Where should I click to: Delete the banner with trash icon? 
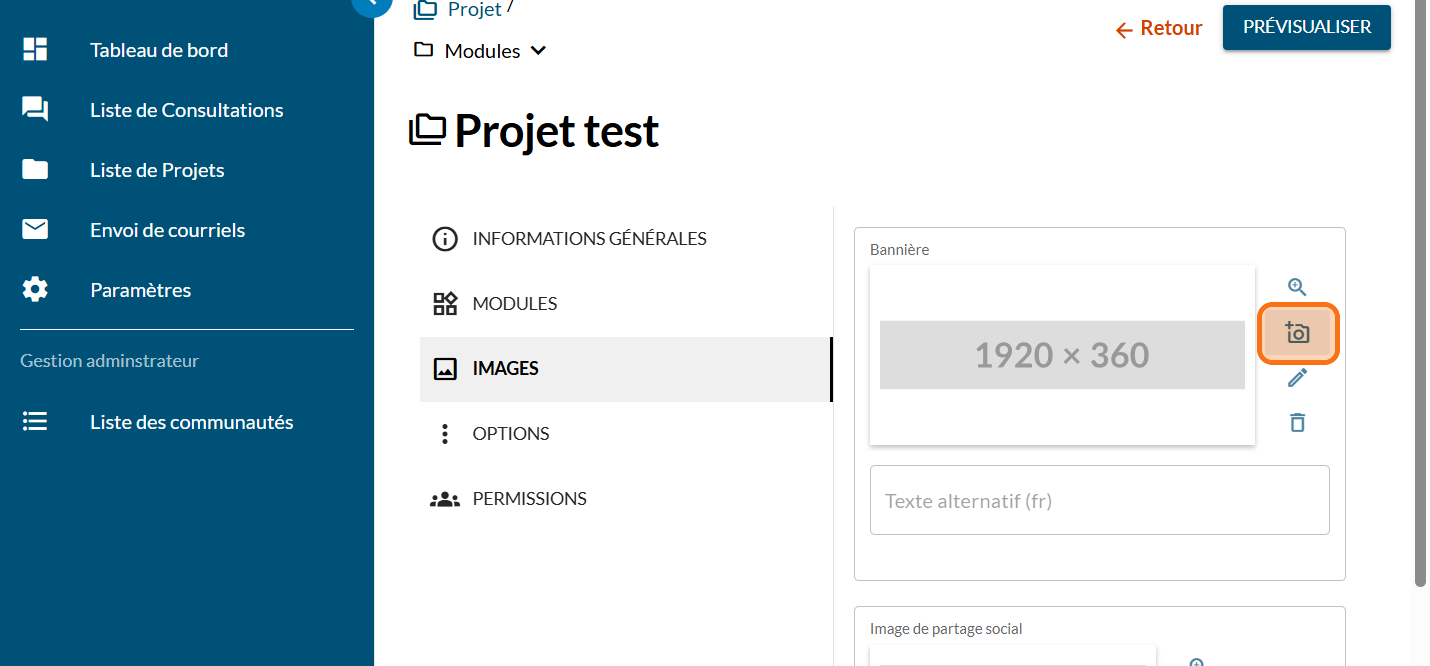(1297, 422)
